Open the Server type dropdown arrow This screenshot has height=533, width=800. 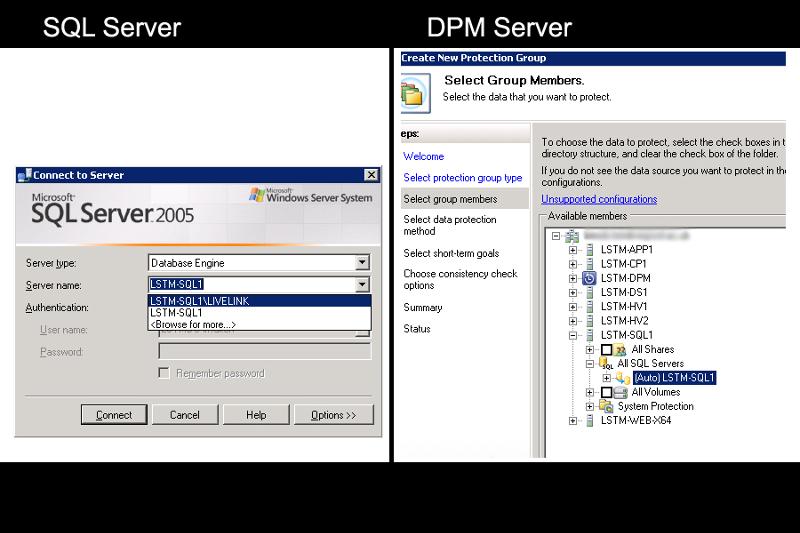362,263
